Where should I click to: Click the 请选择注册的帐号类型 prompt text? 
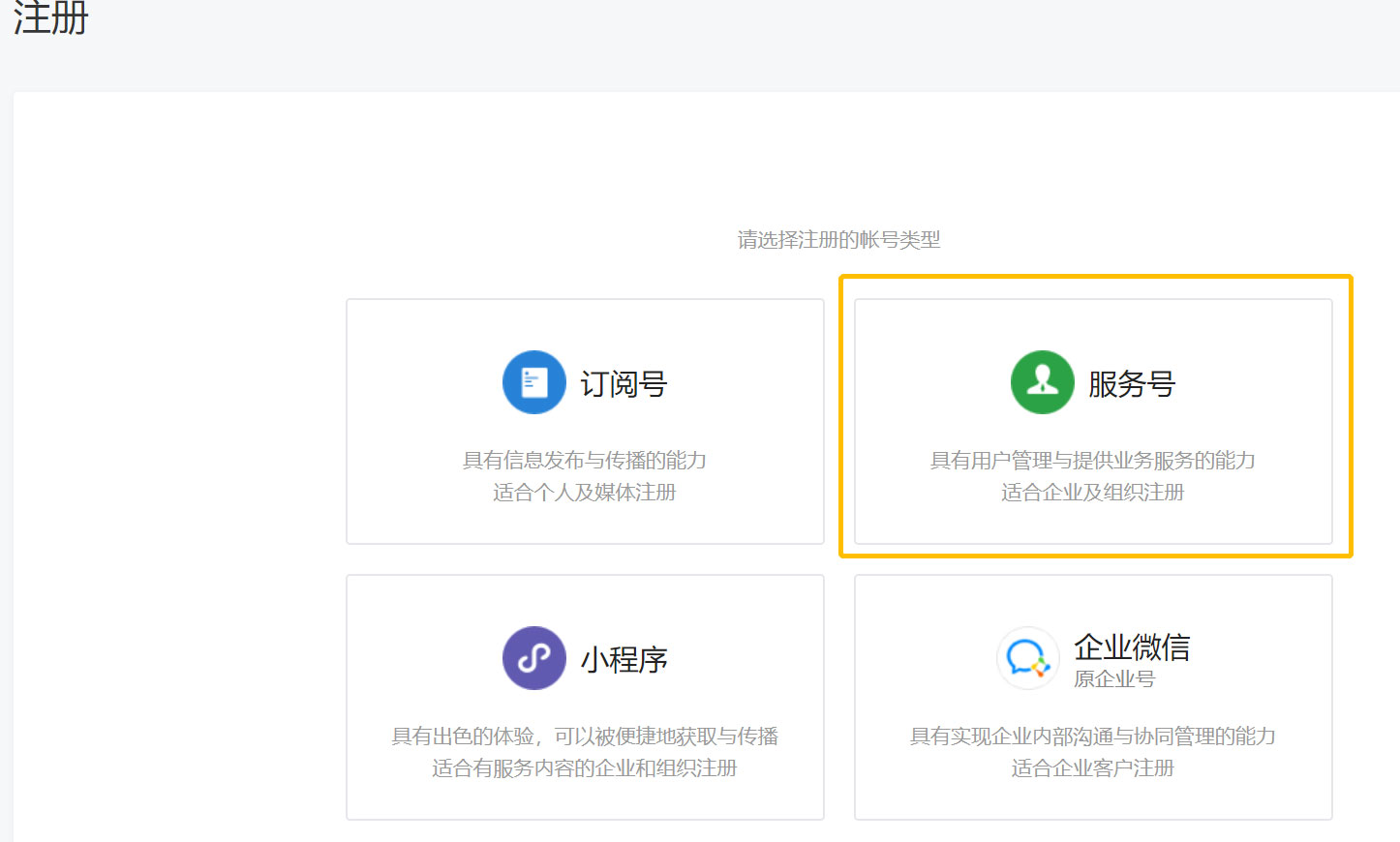(x=837, y=240)
